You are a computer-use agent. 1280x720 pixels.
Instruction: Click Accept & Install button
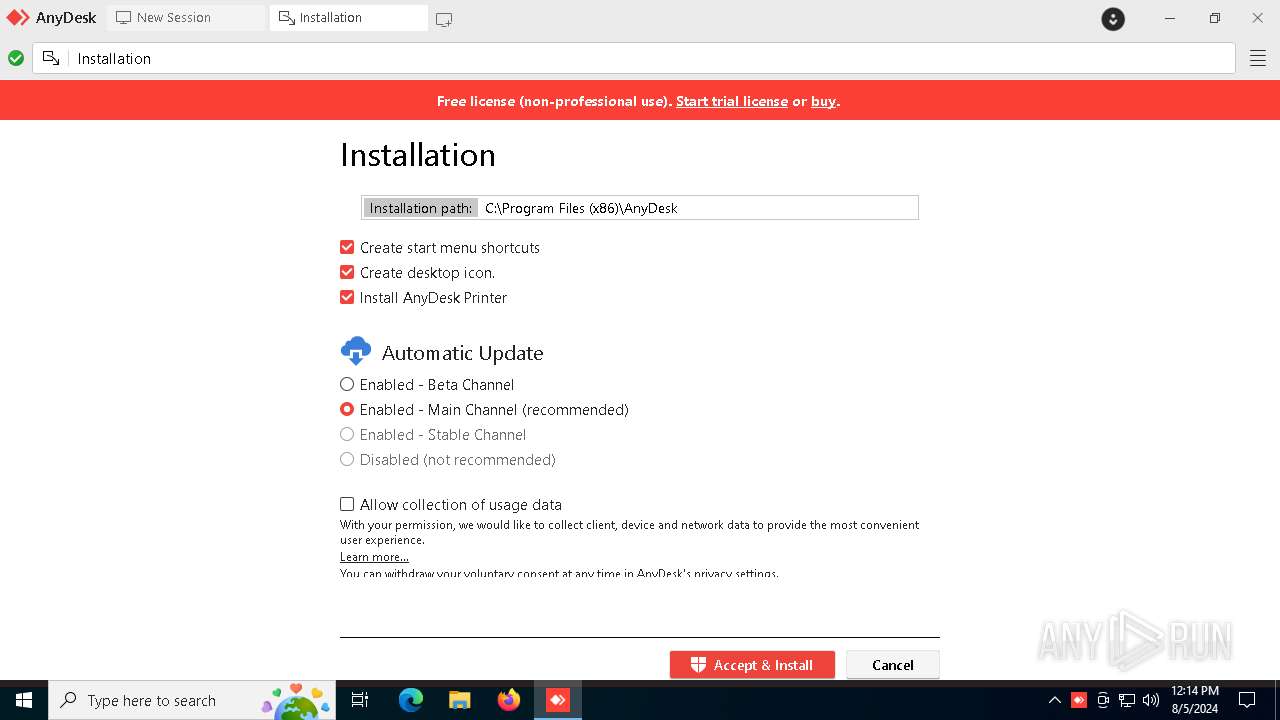(x=752, y=665)
